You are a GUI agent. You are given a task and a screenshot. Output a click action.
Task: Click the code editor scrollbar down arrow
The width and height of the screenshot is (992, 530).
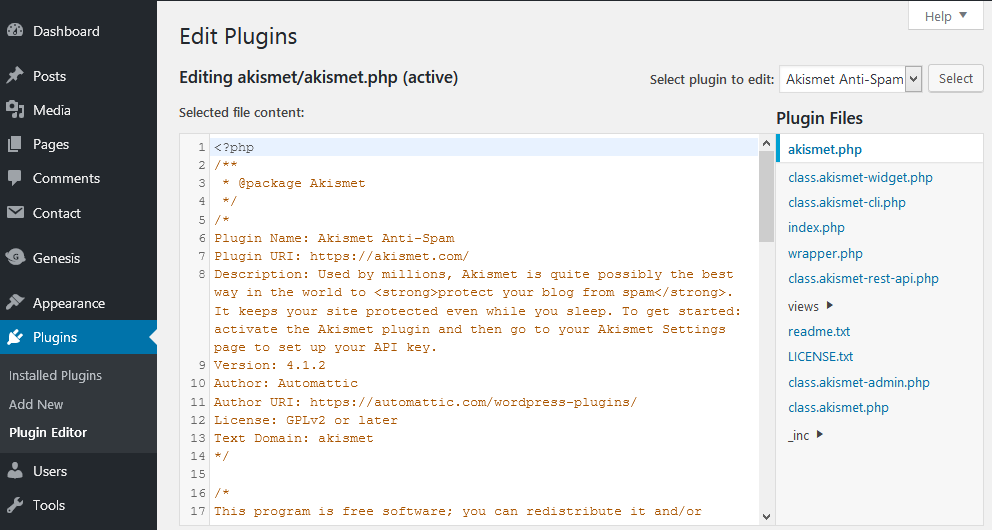click(x=766, y=517)
